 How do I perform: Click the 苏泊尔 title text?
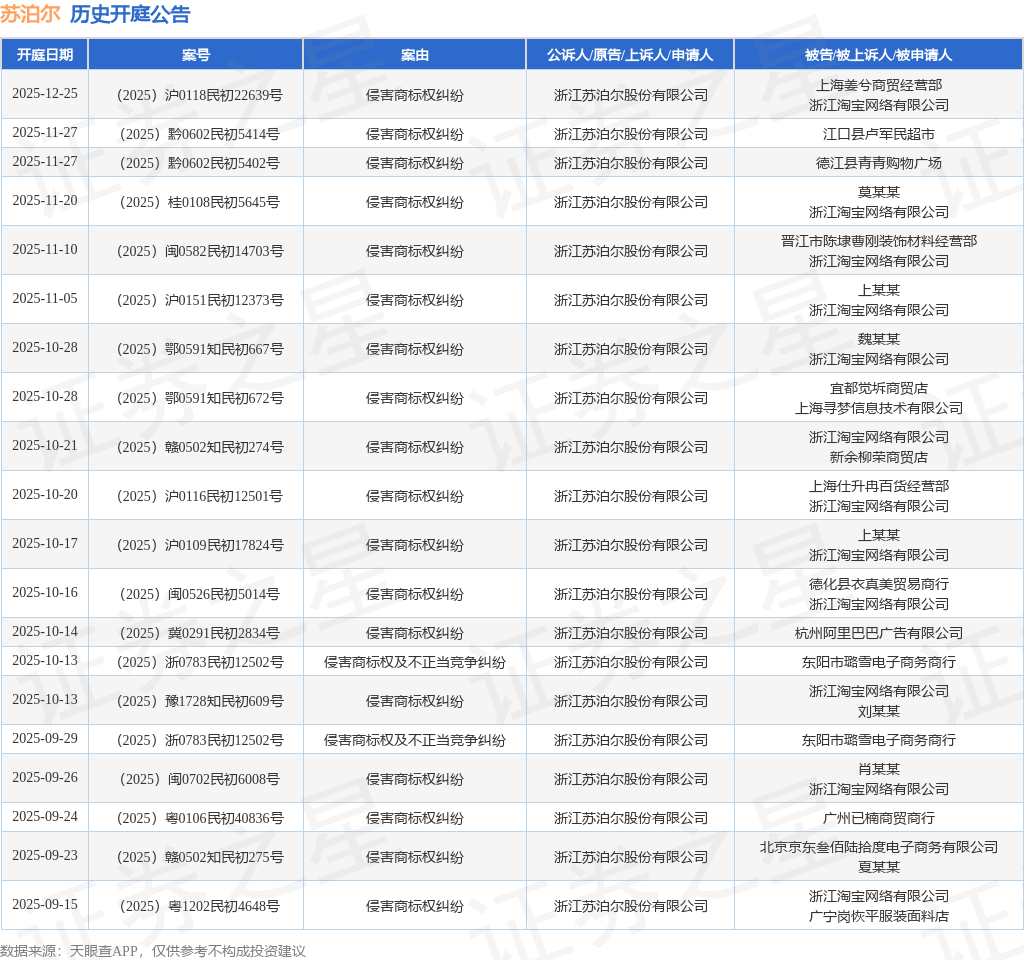(x=30, y=14)
